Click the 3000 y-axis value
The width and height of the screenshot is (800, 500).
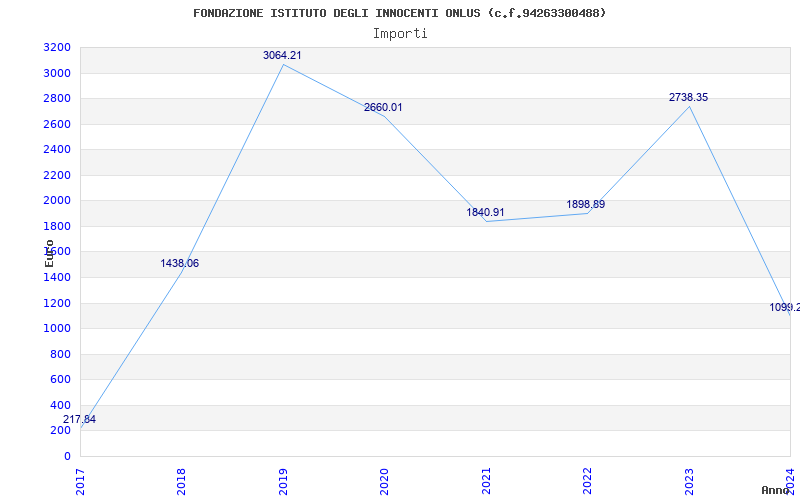[57, 73]
